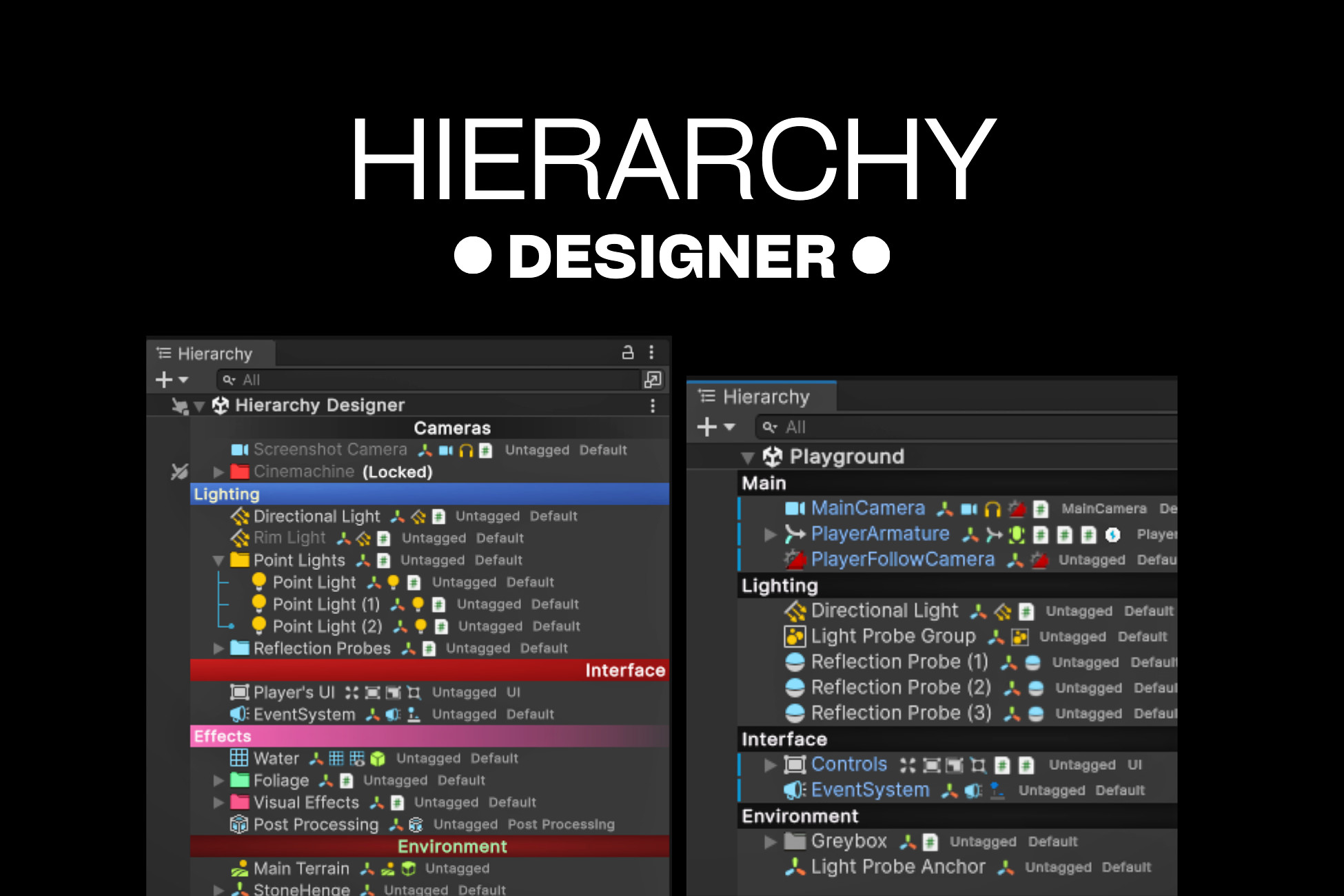Click the Player's UI canvas icon
This screenshot has height=896, width=1344.
pyautogui.click(x=239, y=692)
